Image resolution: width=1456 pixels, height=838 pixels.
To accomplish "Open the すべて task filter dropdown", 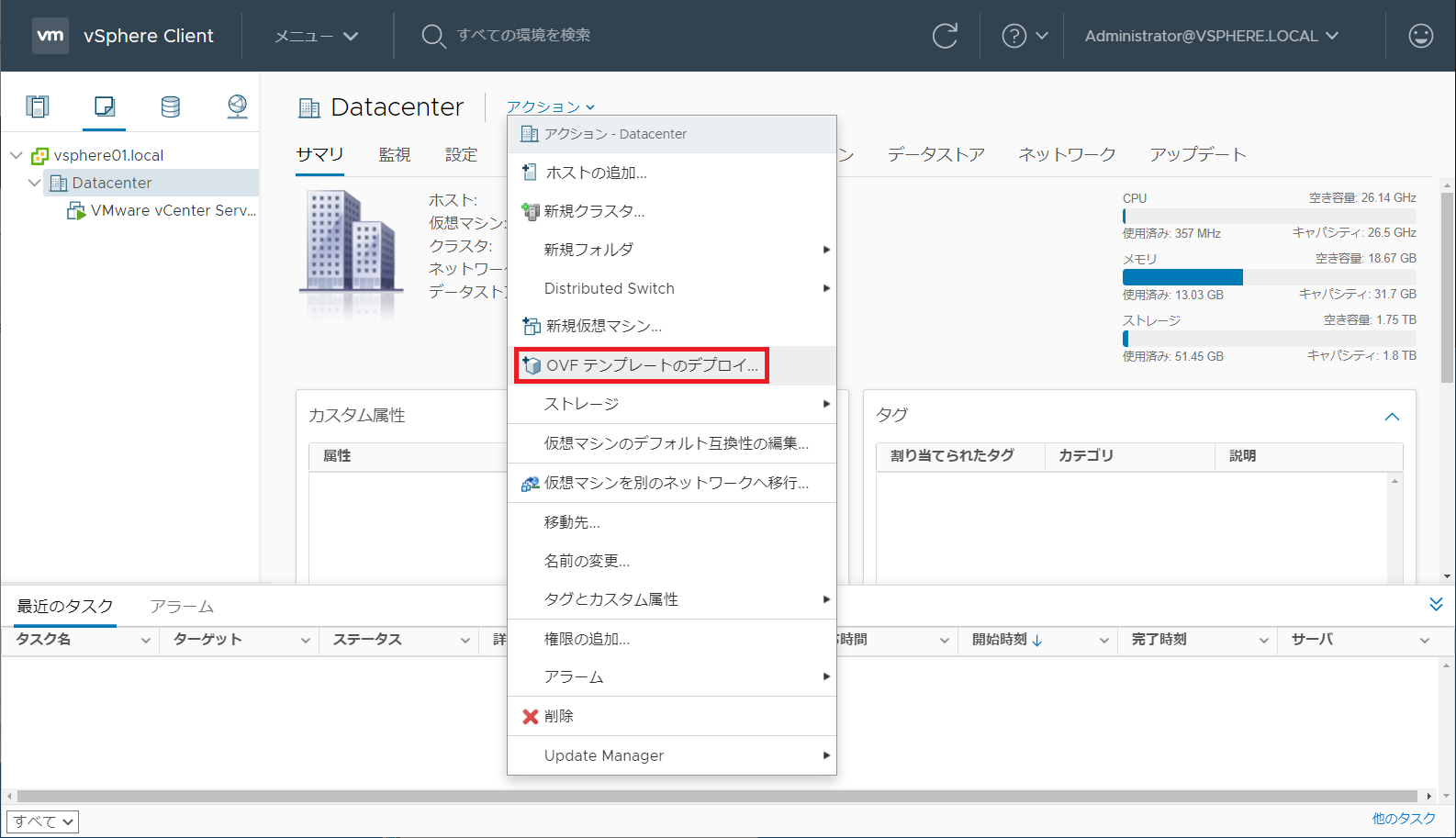I will point(42,821).
